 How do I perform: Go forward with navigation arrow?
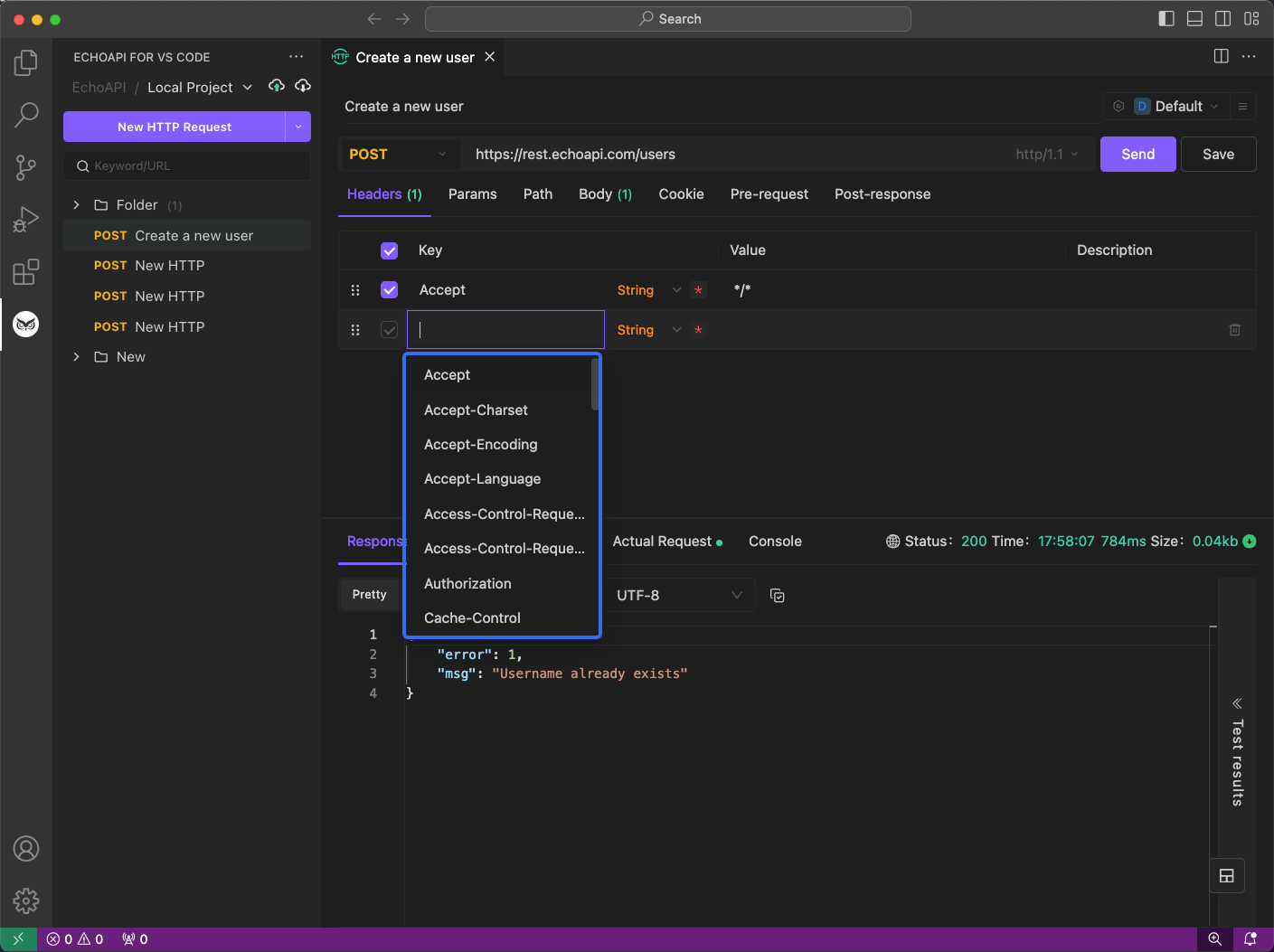click(x=402, y=19)
